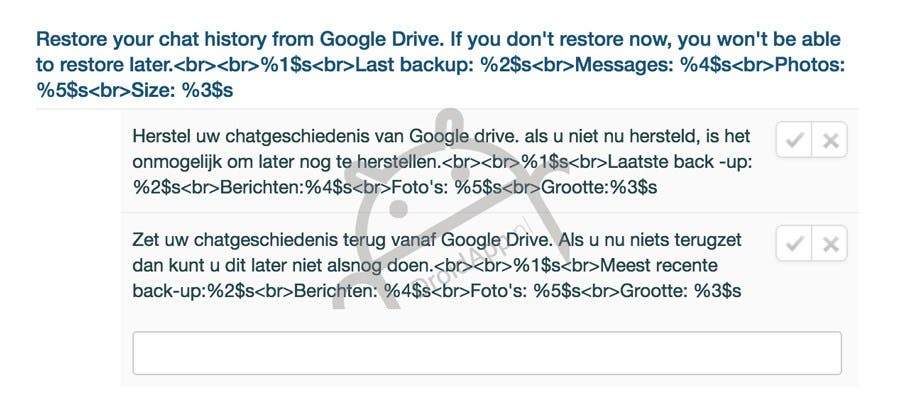
Task: Reject the 'Zet uw chatgeschiedenis terug' suggestion X
Action: pos(830,243)
